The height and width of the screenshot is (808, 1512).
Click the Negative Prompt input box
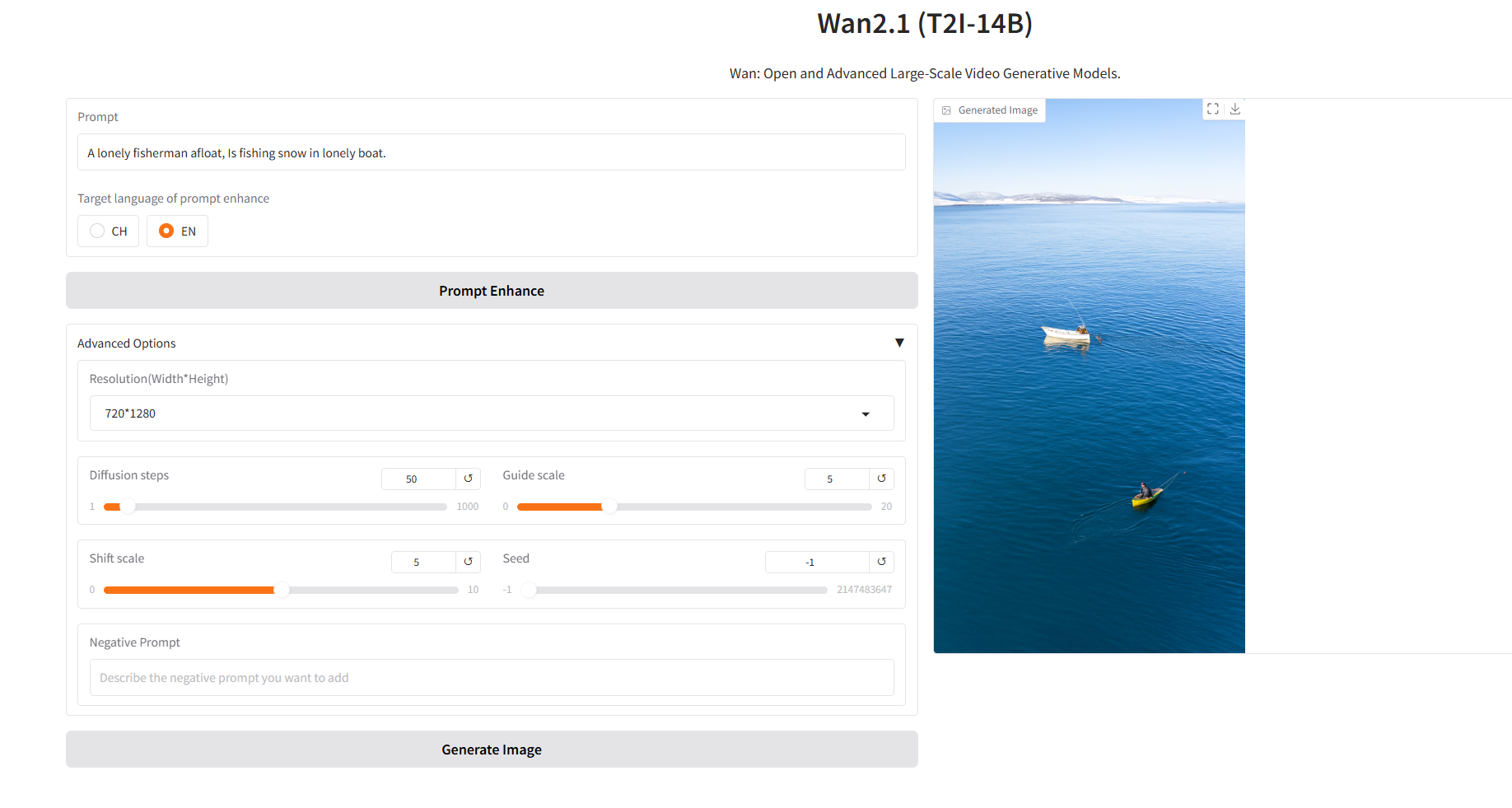pos(491,678)
